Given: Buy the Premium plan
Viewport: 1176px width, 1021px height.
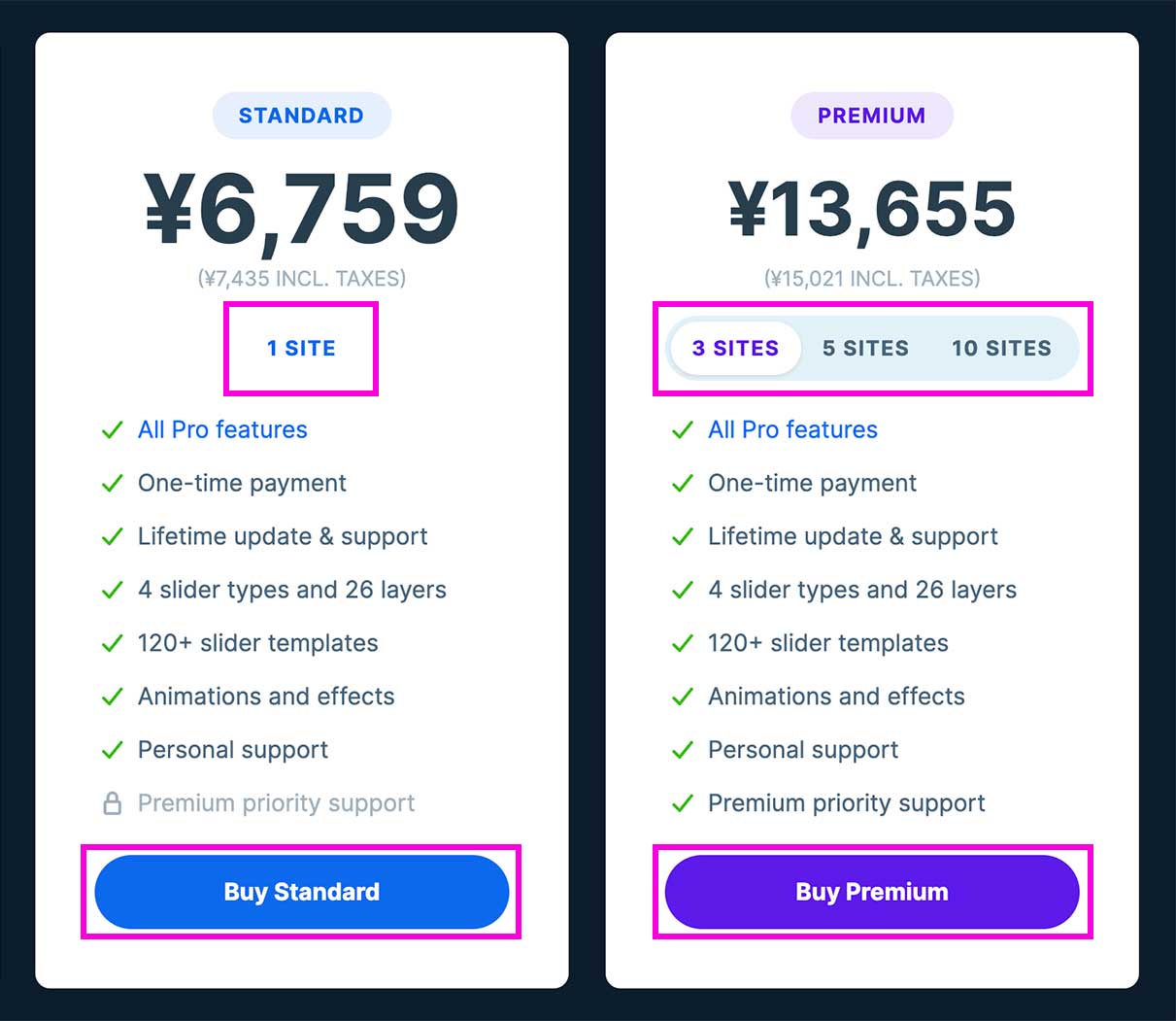Looking at the screenshot, I should point(872,892).
